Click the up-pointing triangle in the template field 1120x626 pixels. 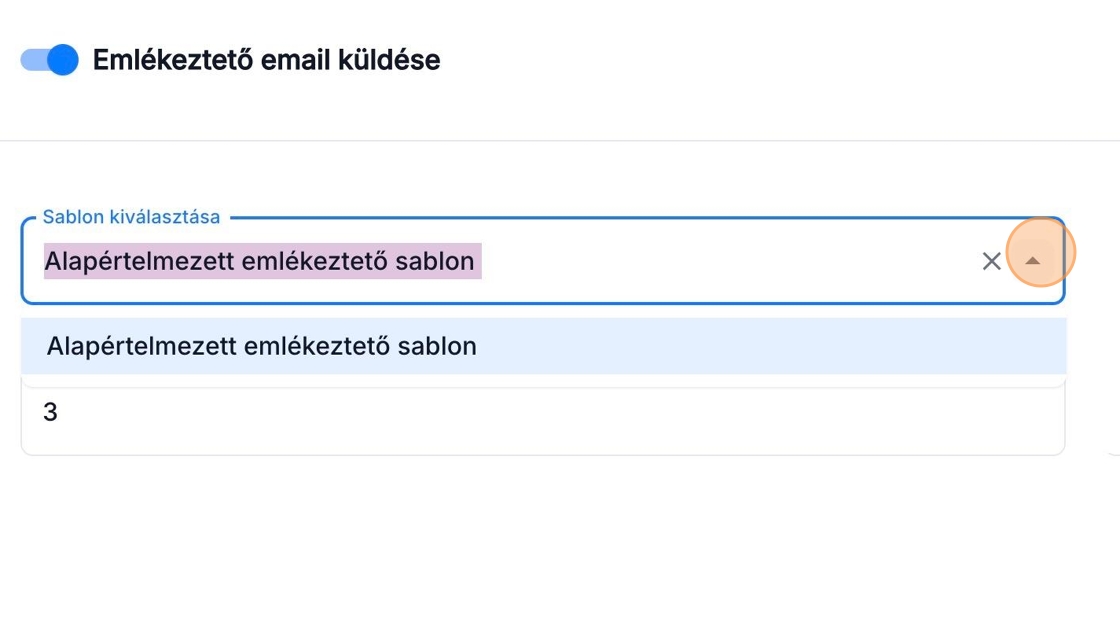pyautogui.click(x=1033, y=261)
